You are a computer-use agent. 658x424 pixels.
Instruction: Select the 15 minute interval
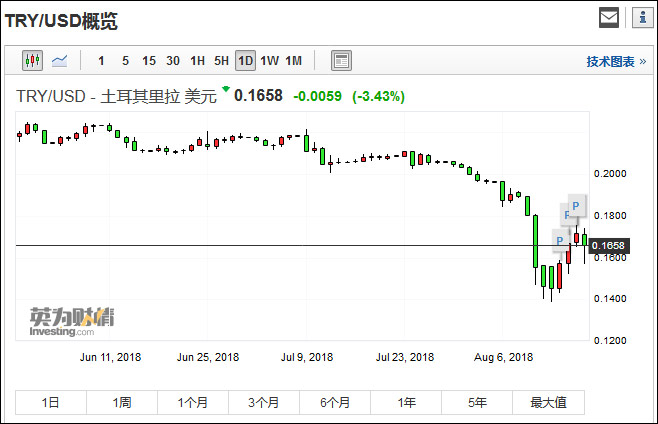[149, 61]
